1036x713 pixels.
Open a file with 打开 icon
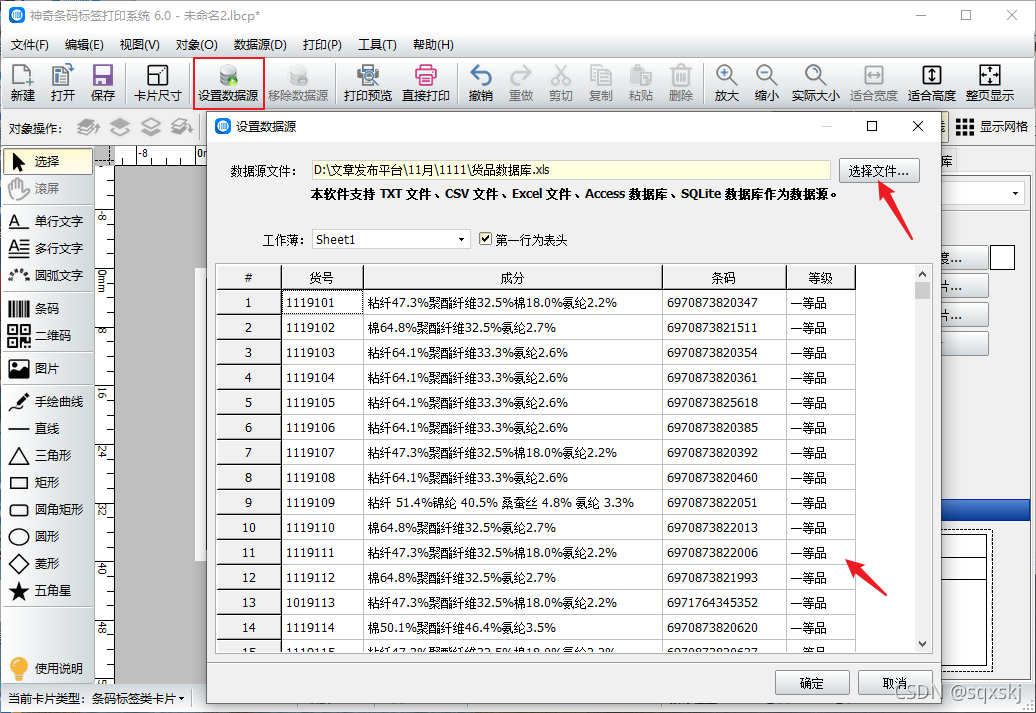pyautogui.click(x=63, y=83)
